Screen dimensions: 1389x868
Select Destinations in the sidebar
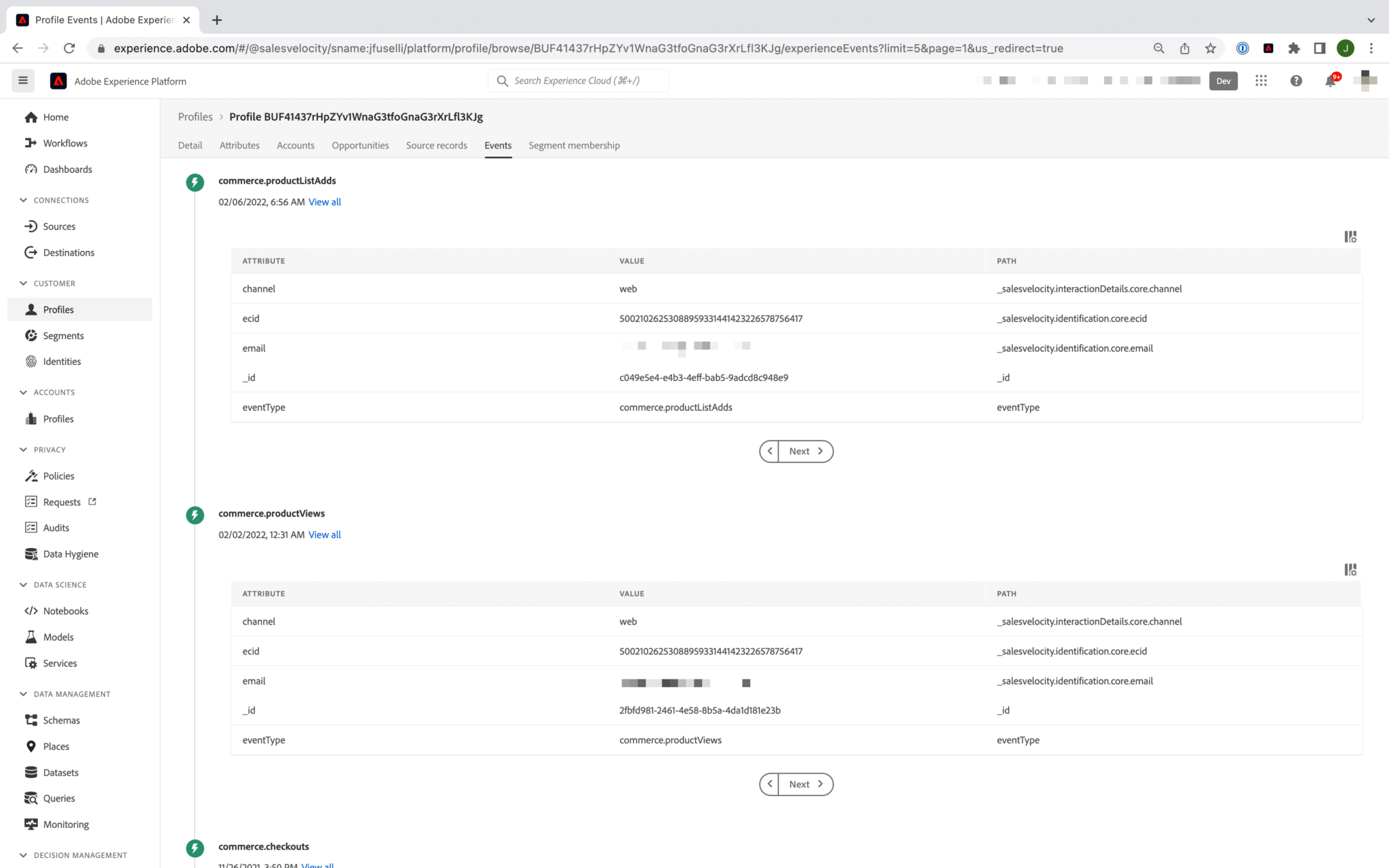(x=68, y=252)
